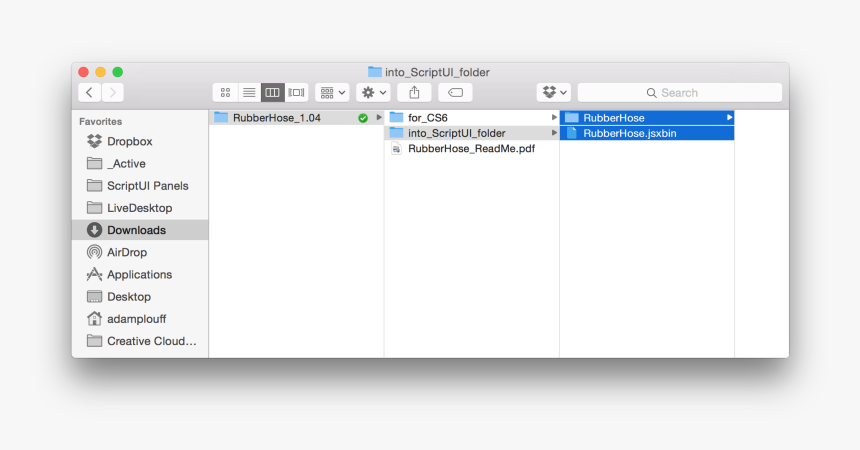The height and width of the screenshot is (450, 860).
Task: Click the RubberHose.jsxbin file icon
Action: [572, 133]
